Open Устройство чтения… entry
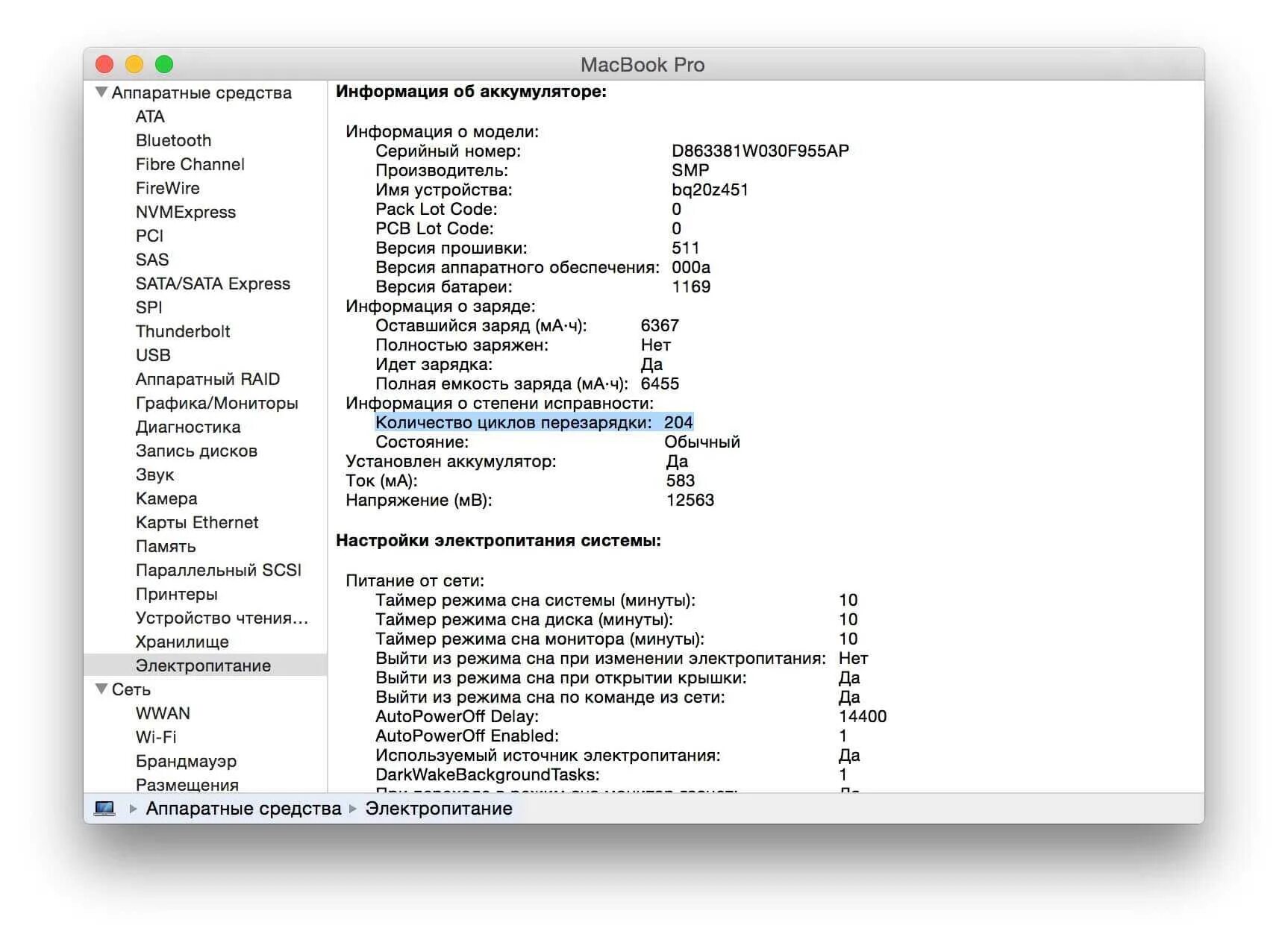Screen dimensions: 1288x943 point(222,618)
